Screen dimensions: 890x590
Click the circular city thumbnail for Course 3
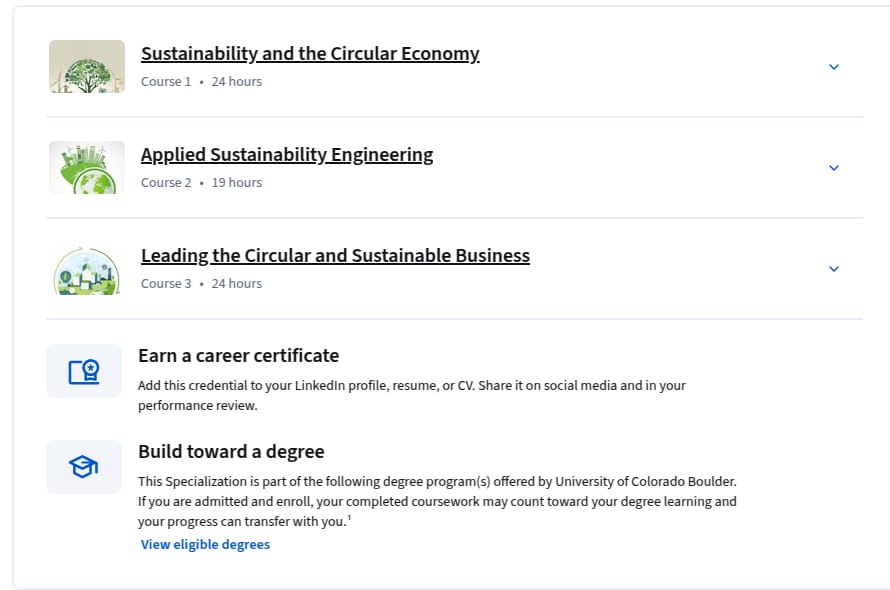coord(87,269)
